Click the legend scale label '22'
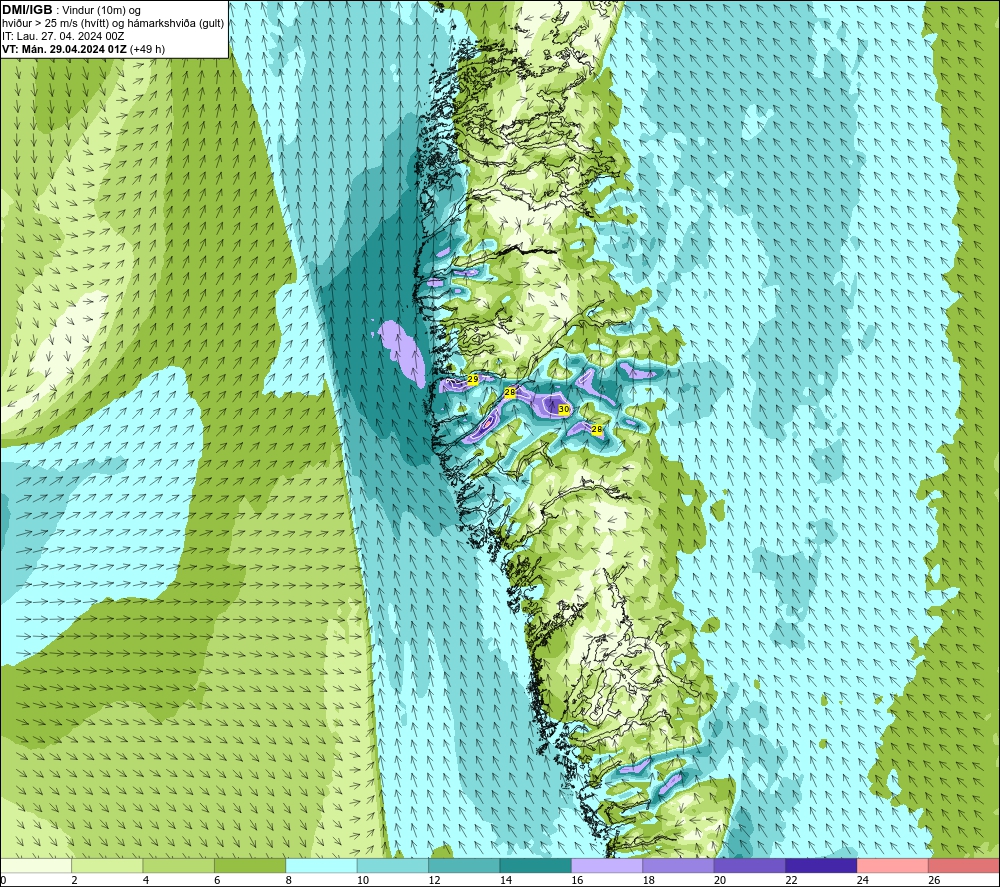 click(791, 881)
